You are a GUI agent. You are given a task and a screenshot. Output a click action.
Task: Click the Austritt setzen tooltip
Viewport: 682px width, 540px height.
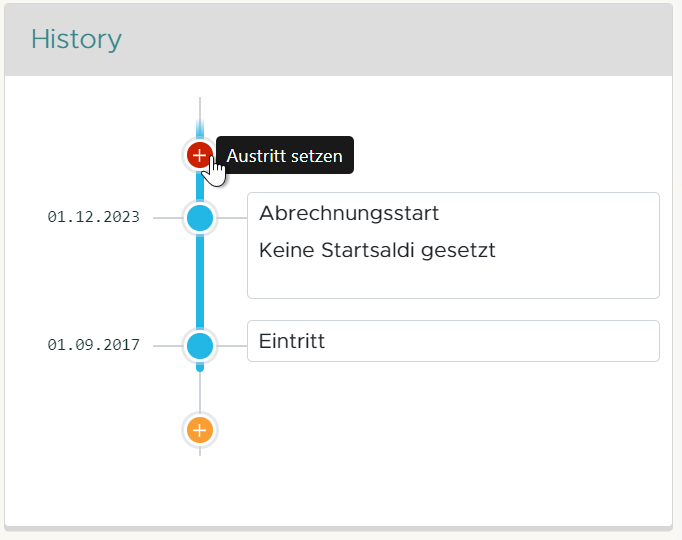(x=285, y=156)
